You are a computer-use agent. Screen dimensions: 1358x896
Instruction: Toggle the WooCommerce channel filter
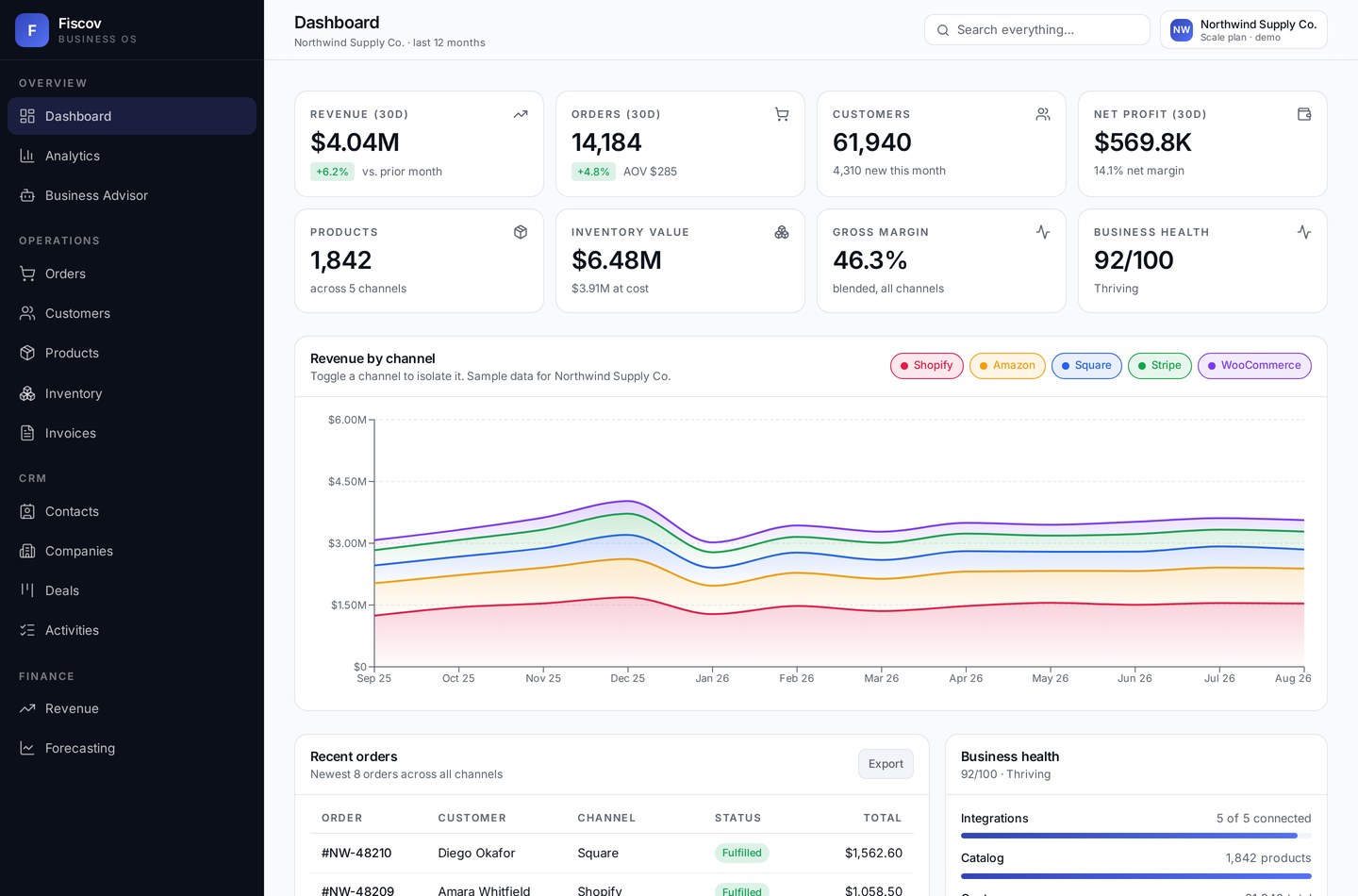point(1254,366)
